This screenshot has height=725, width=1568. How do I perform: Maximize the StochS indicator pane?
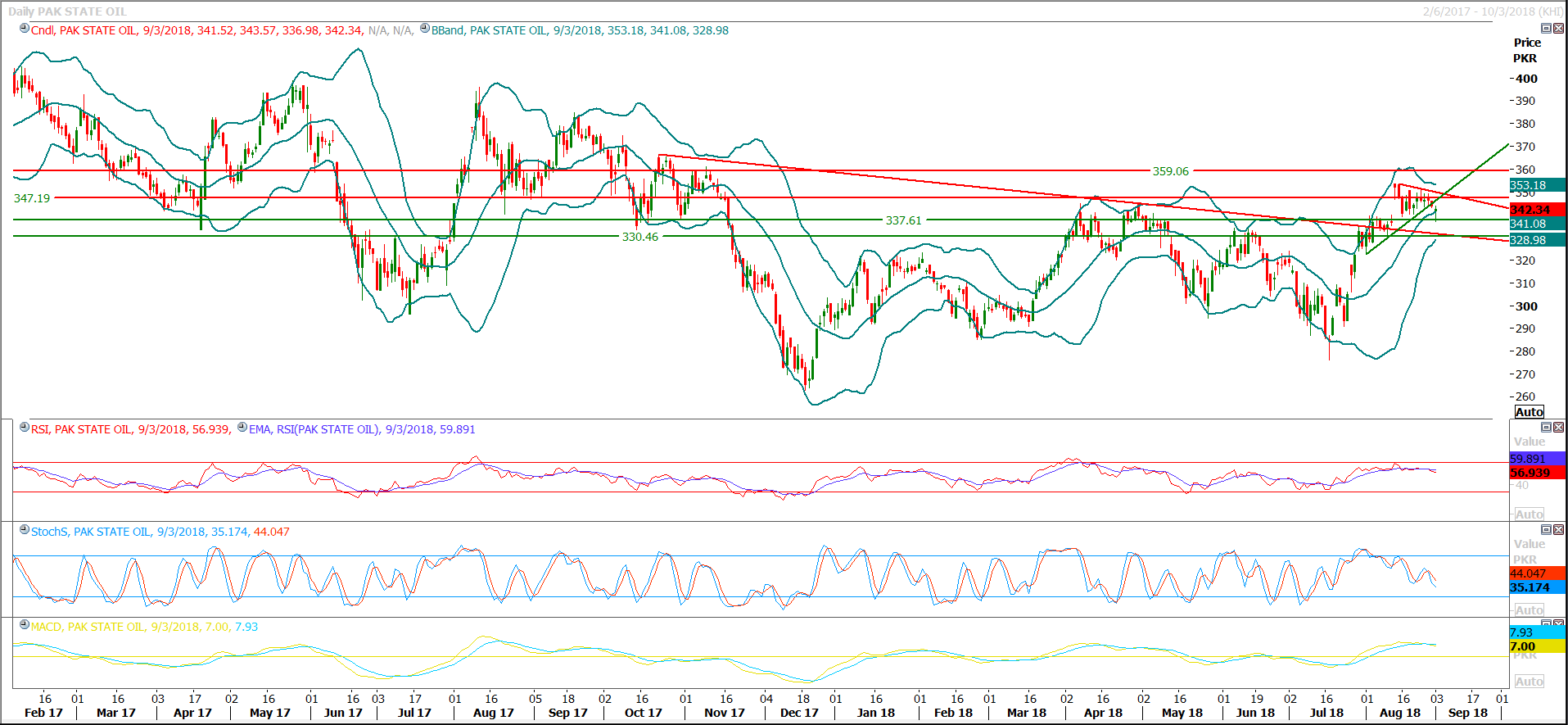click(x=1547, y=530)
